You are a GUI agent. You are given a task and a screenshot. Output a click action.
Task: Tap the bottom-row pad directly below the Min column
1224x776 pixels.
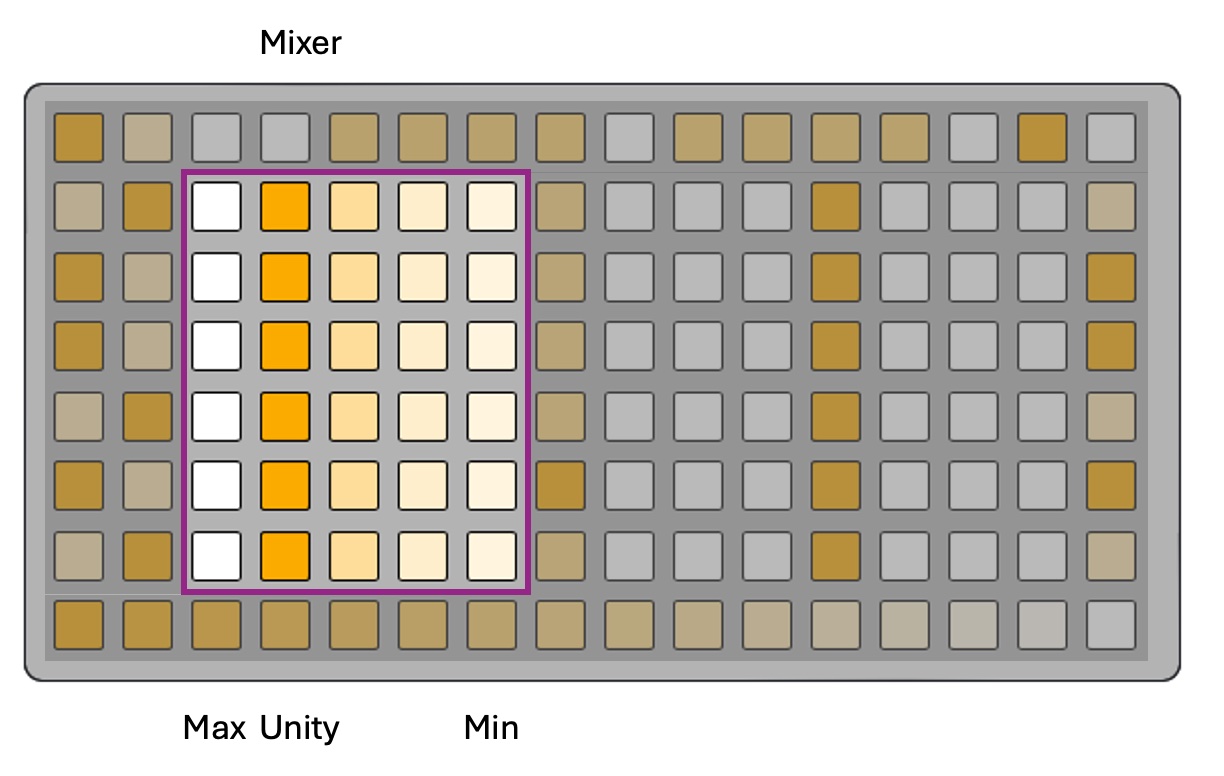(x=492, y=625)
